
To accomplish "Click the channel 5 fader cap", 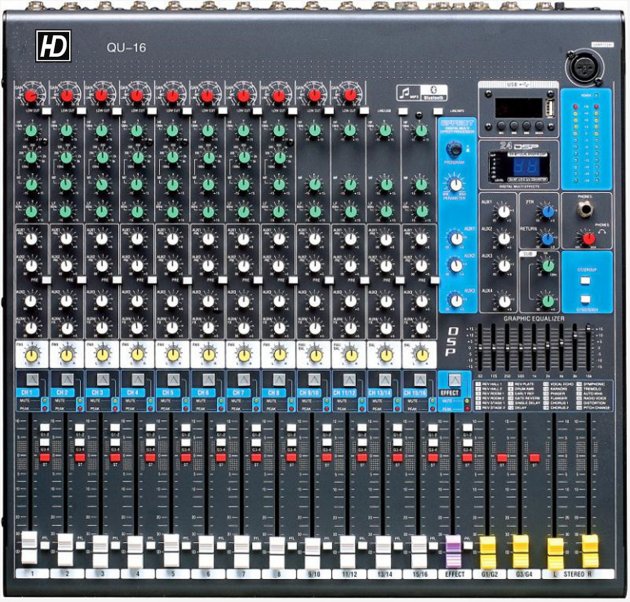I will (172, 551).
